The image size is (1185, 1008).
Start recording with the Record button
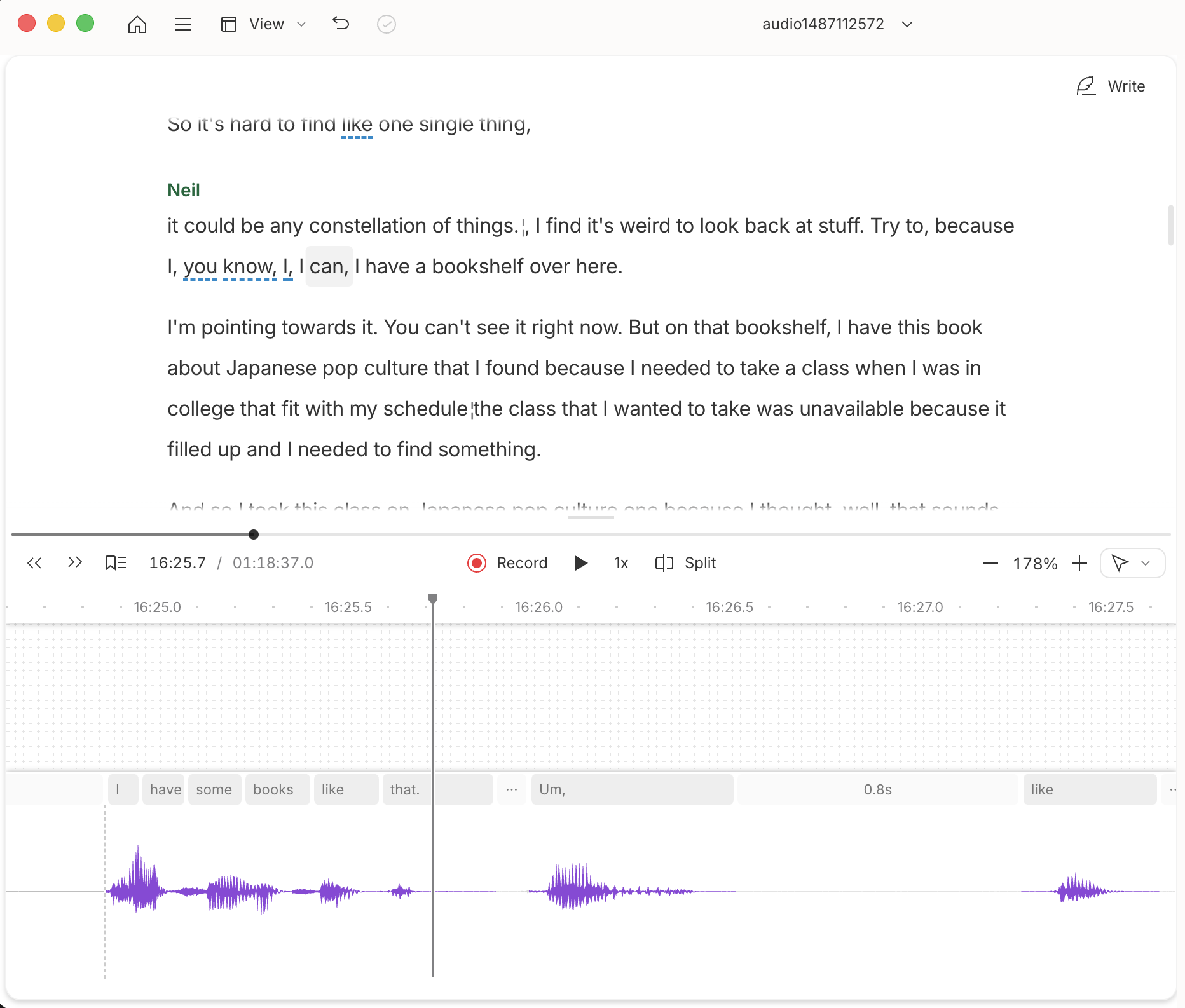coord(507,563)
